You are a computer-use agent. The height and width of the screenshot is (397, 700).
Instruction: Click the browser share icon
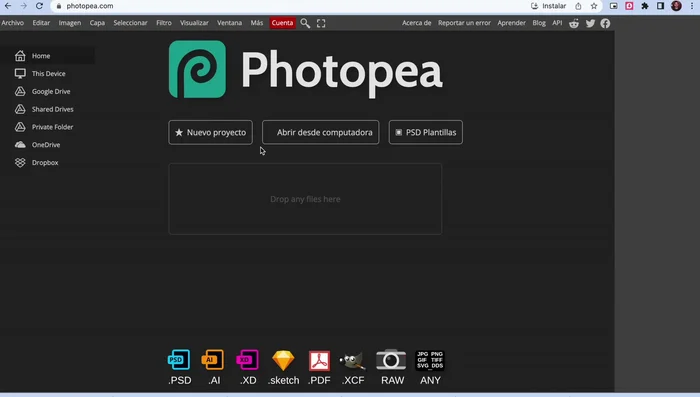click(578, 6)
